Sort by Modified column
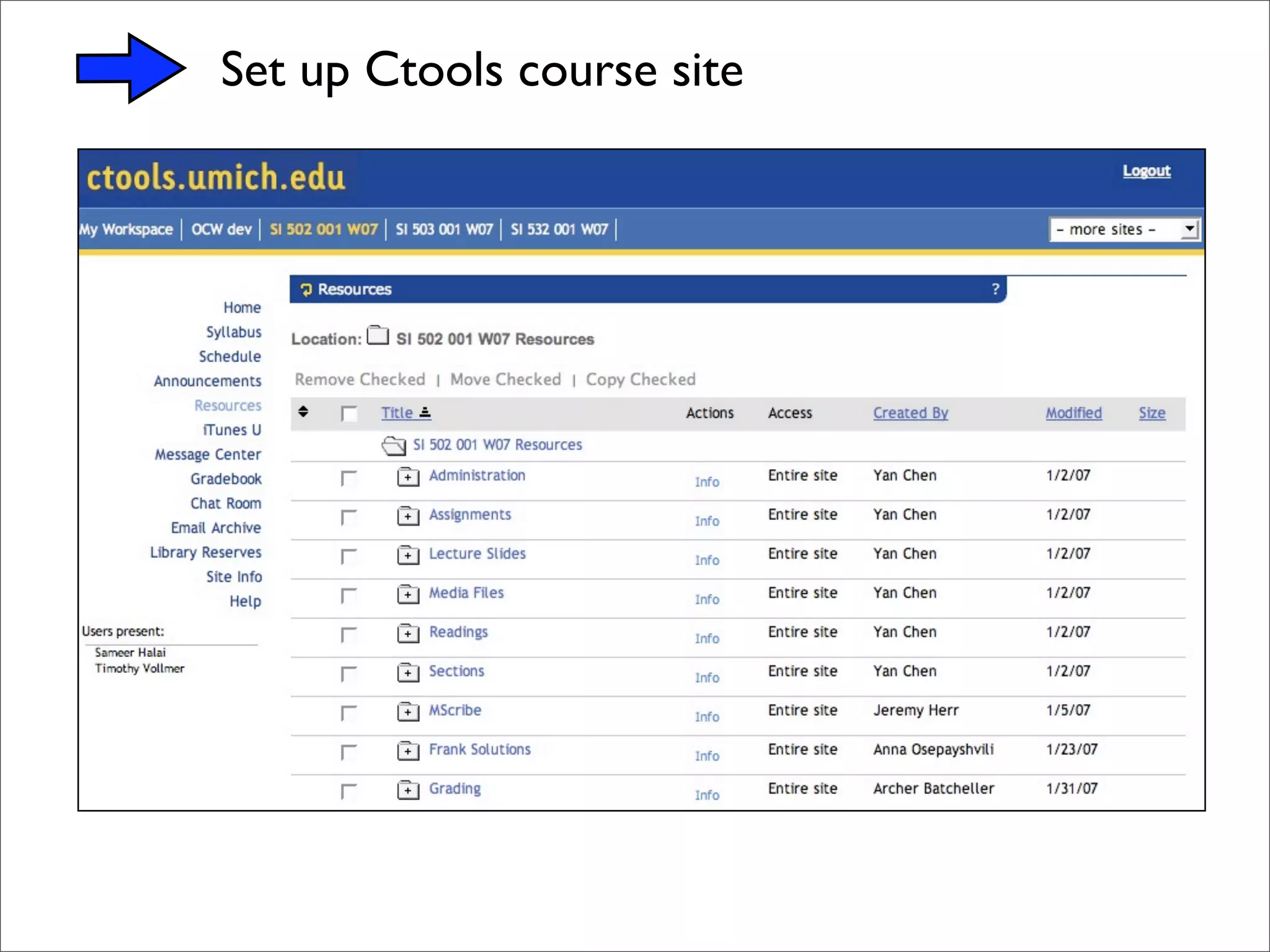 [x=1074, y=413]
